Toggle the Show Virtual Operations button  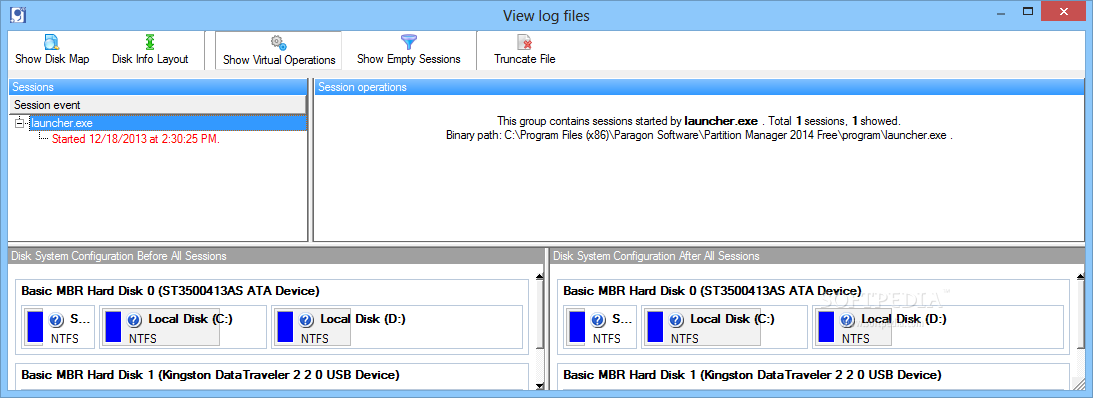click(x=279, y=51)
